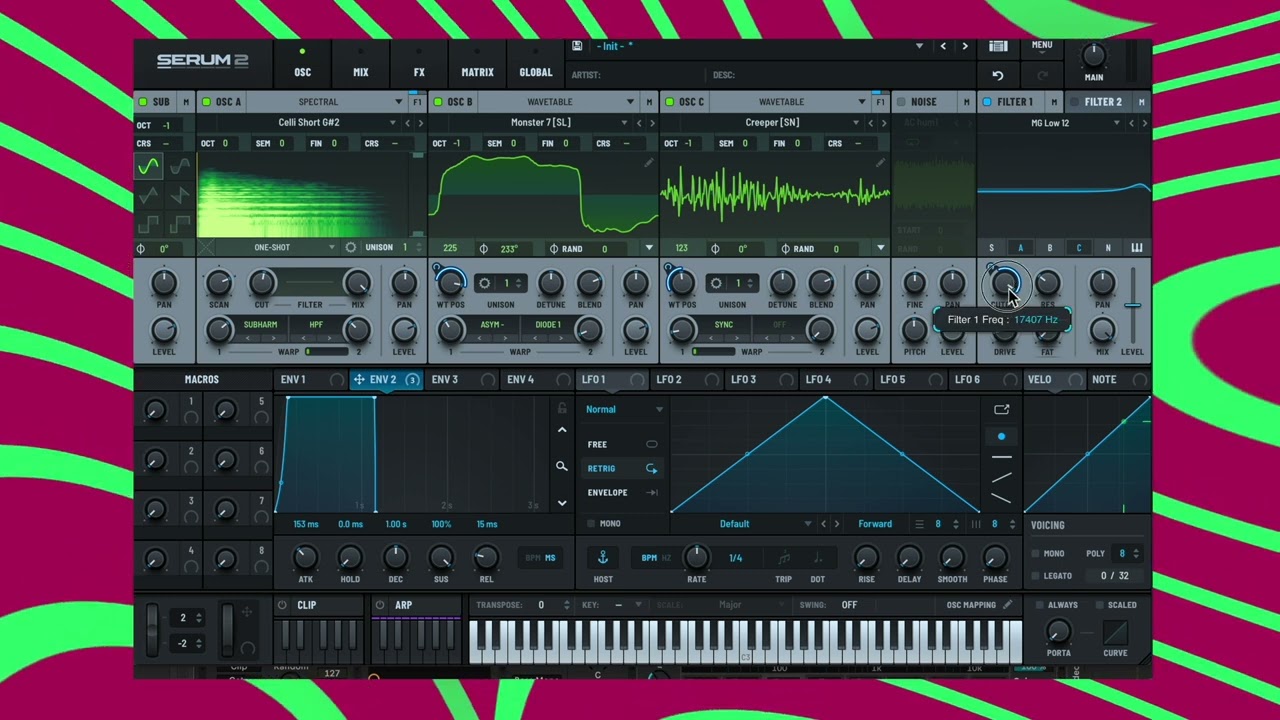This screenshot has width=1280, height=720.
Task: Enable the LEGATO voicing checkbox
Action: click(x=1036, y=576)
